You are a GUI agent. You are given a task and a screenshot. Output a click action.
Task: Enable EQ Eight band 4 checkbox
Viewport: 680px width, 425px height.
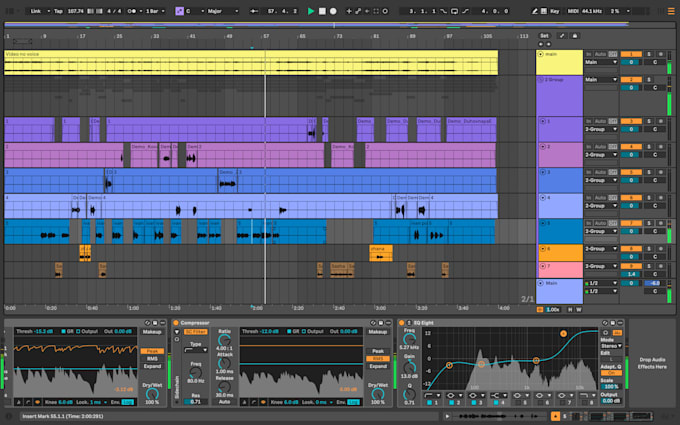point(496,403)
